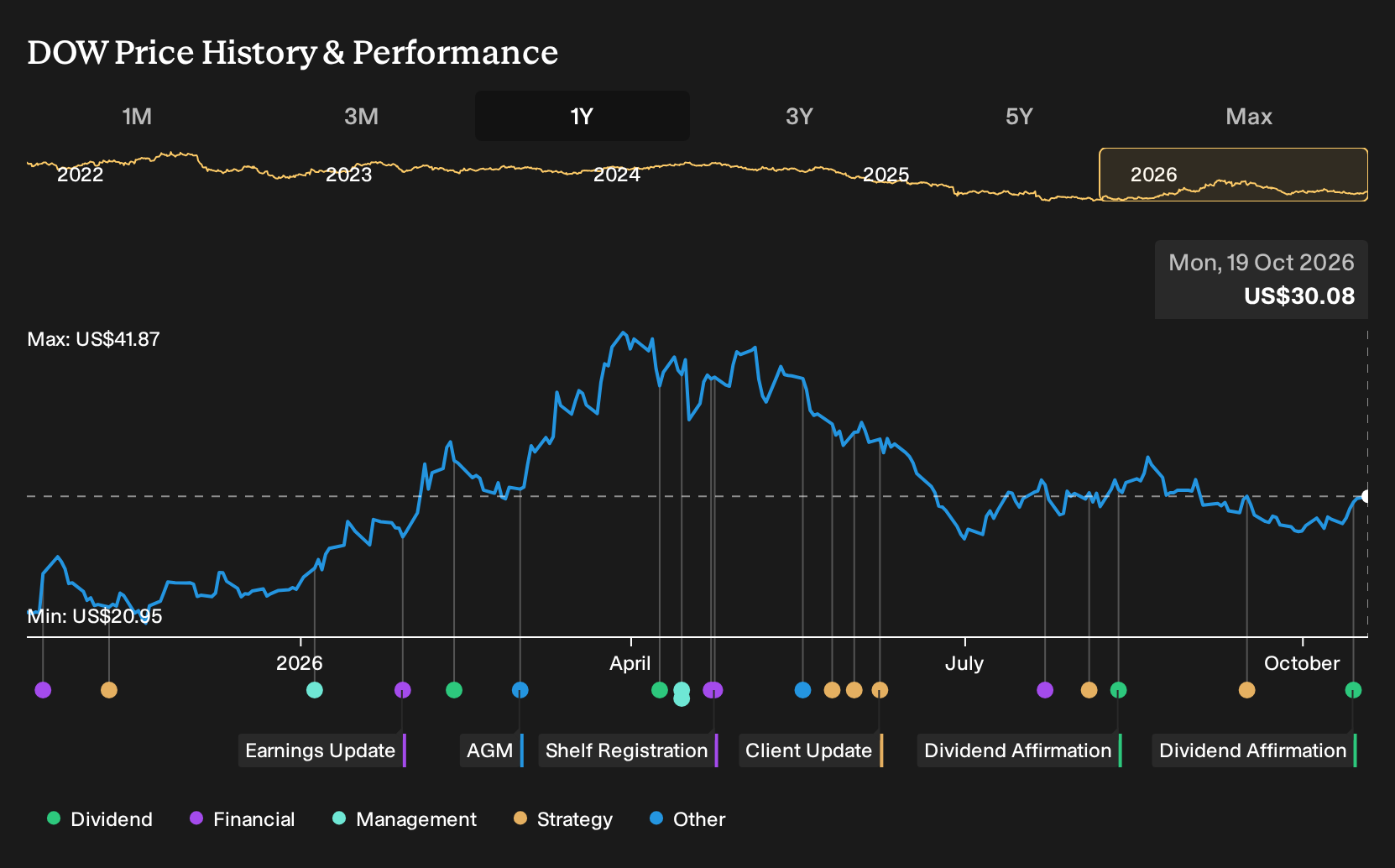1395x868 pixels.
Task: Click the Min: US$20.95 label
Action: coord(95,616)
